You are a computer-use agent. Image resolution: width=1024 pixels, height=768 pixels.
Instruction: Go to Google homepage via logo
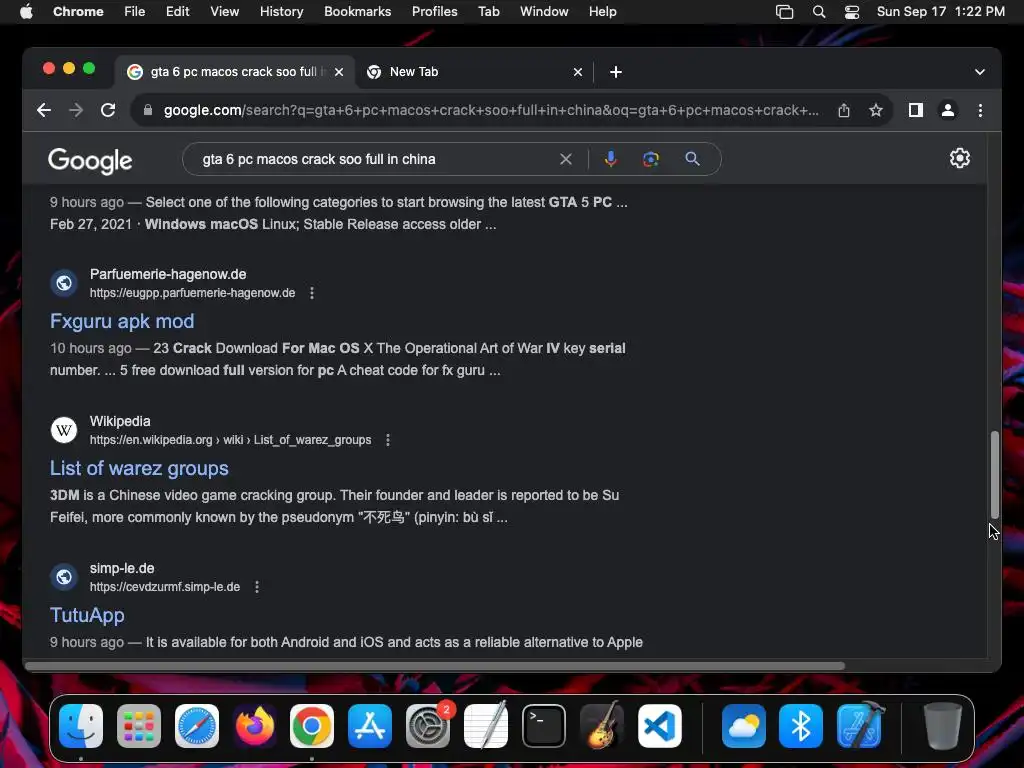pyautogui.click(x=90, y=161)
